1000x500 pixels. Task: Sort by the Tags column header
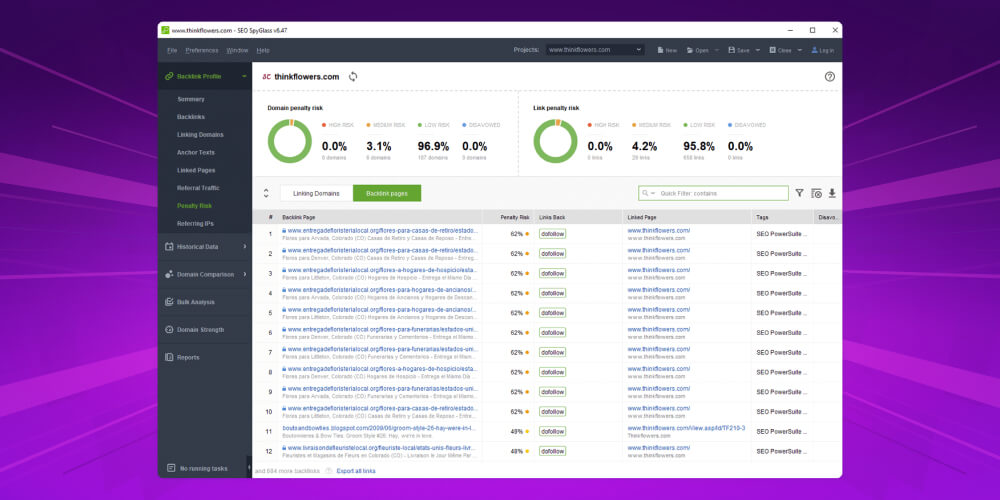pos(762,217)
